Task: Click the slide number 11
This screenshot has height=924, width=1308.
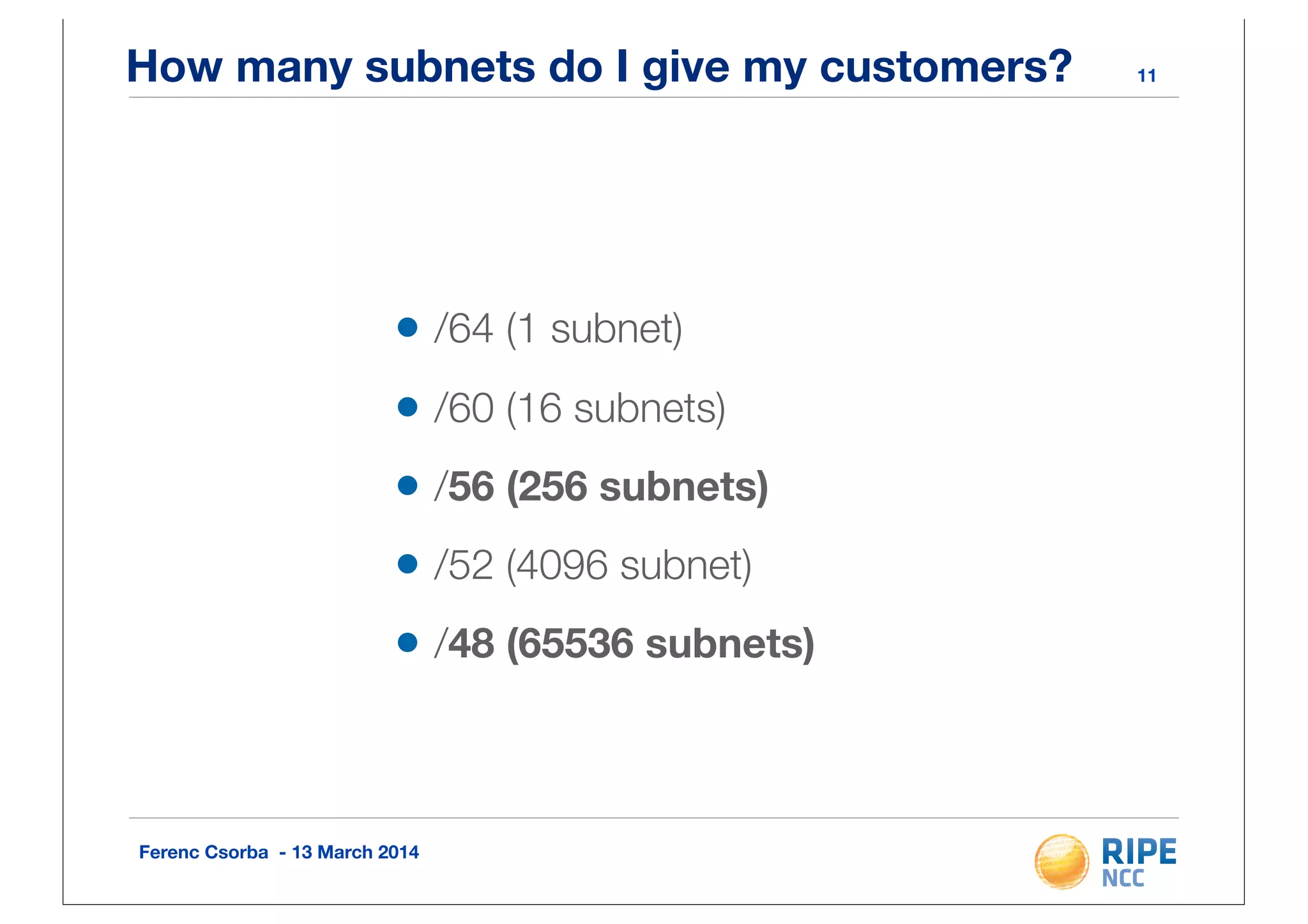Action: tap(1146, 76)
